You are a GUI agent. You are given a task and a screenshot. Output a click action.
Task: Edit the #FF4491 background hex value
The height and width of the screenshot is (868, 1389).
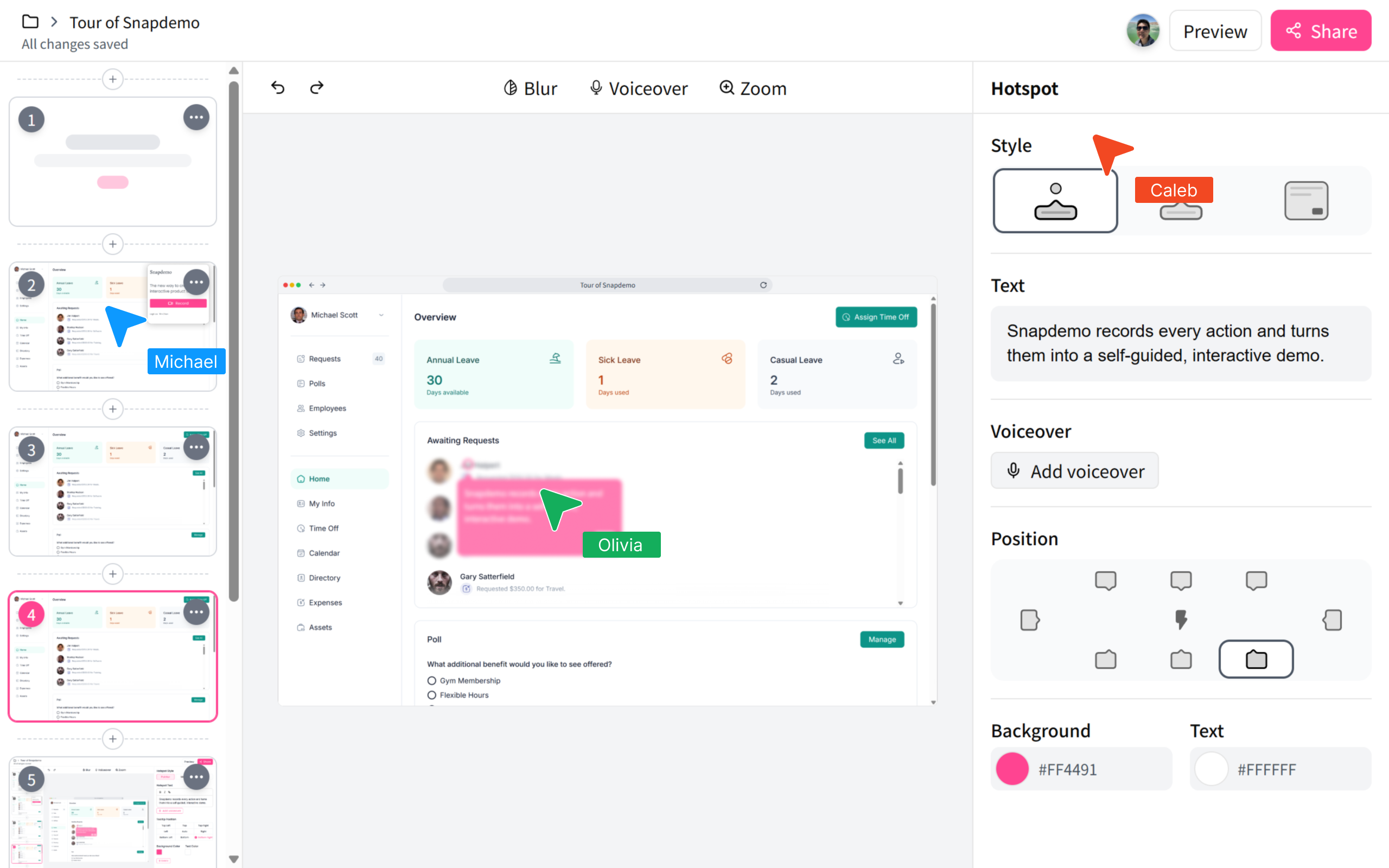click(1068, 769)
